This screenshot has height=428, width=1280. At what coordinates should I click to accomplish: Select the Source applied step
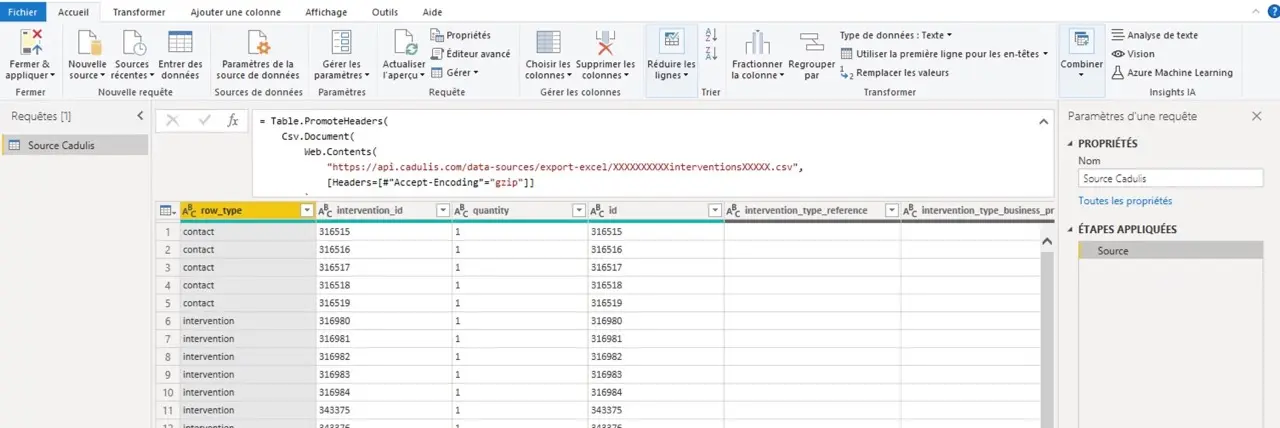pos(1112,251)
